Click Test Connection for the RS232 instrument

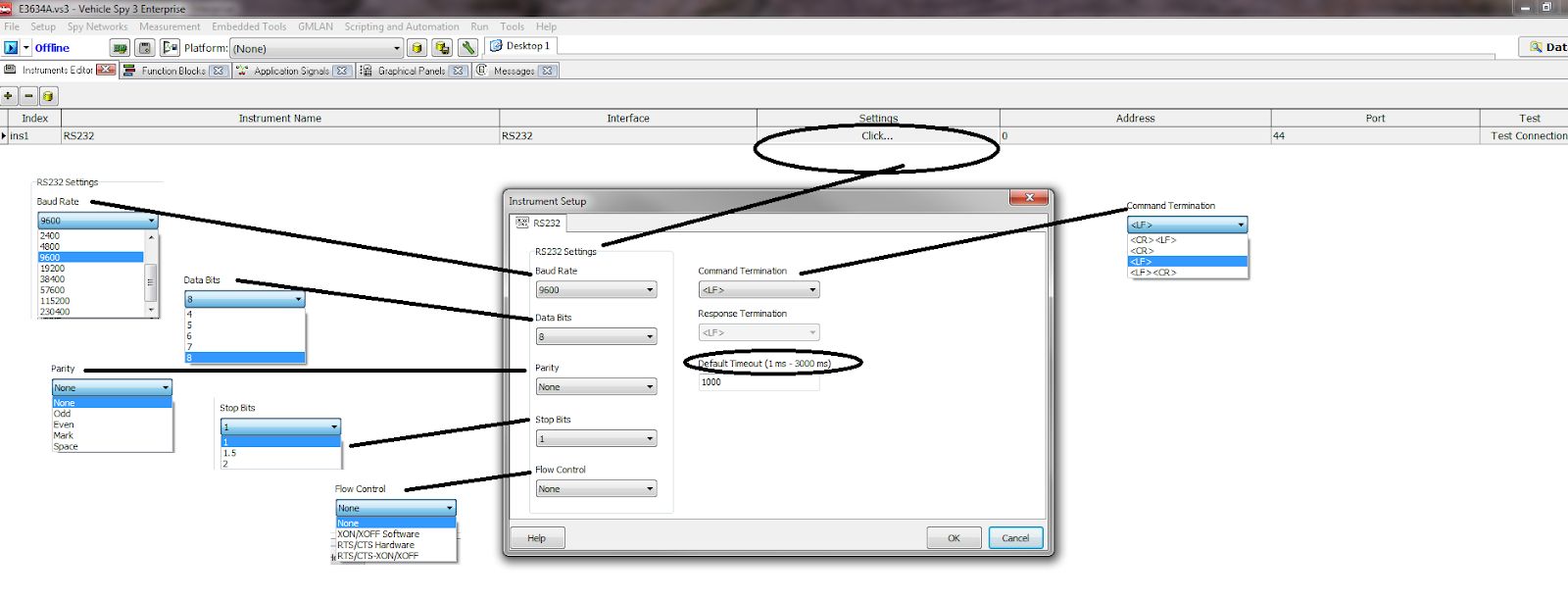[x=1528, y=136]
